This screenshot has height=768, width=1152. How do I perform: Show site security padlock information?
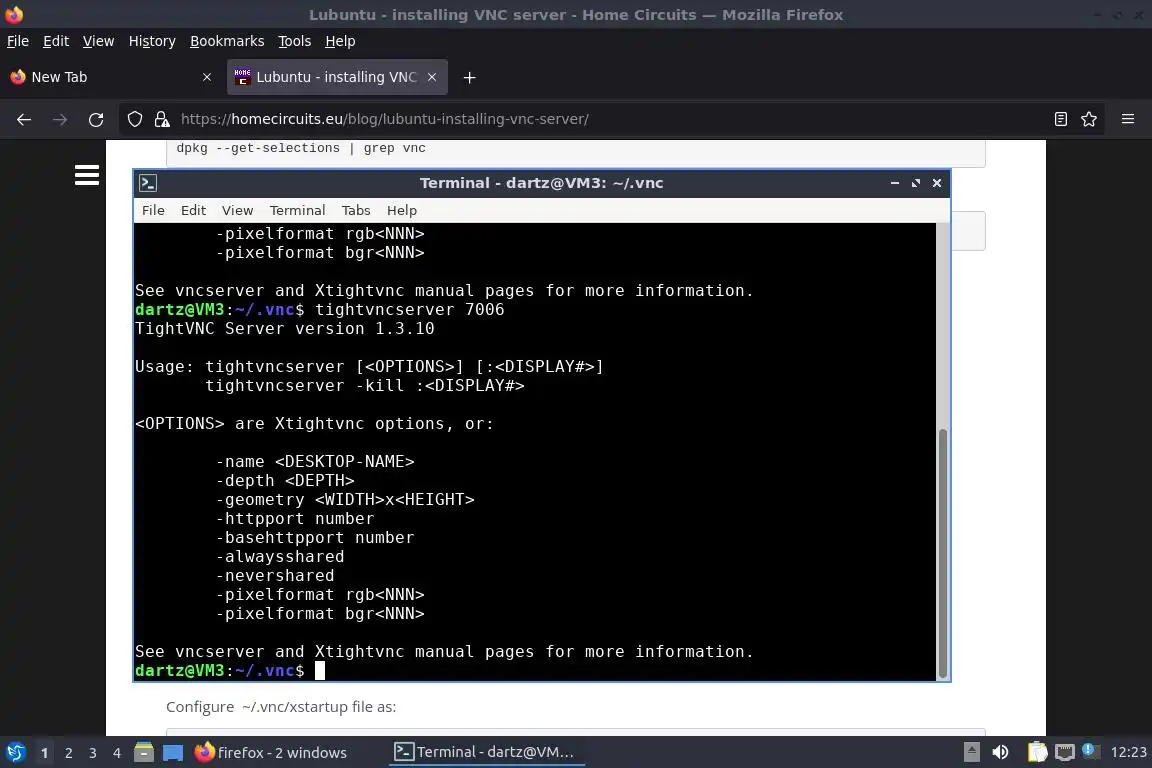click(x=161, y=119)
